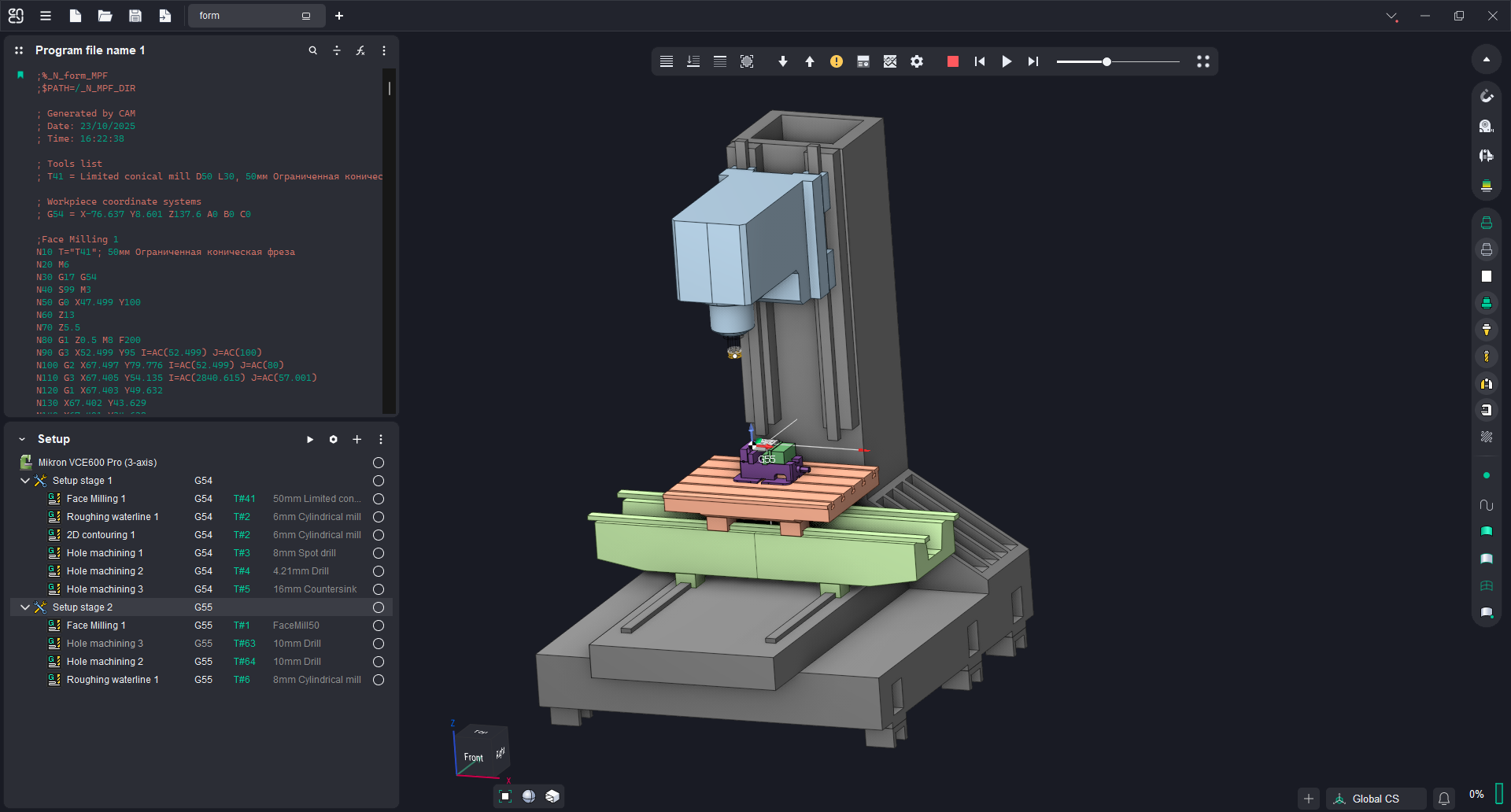This screenshot has width=1511, height=812.
Task: Open simulation settings gear icon
Action: click(917, 61)
